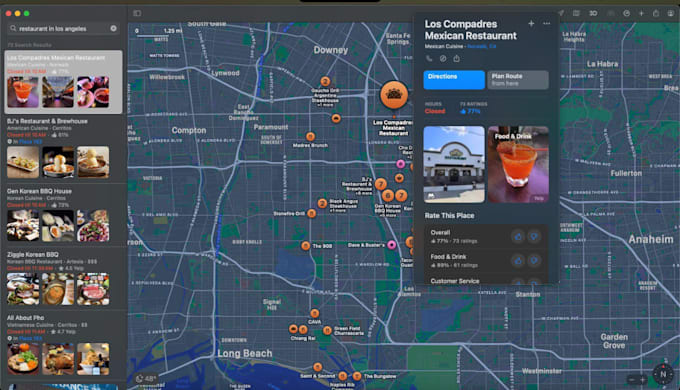The image size is (680, 390).
Task: Open the Look Around binoculars
Action: [x=611, y=13]
